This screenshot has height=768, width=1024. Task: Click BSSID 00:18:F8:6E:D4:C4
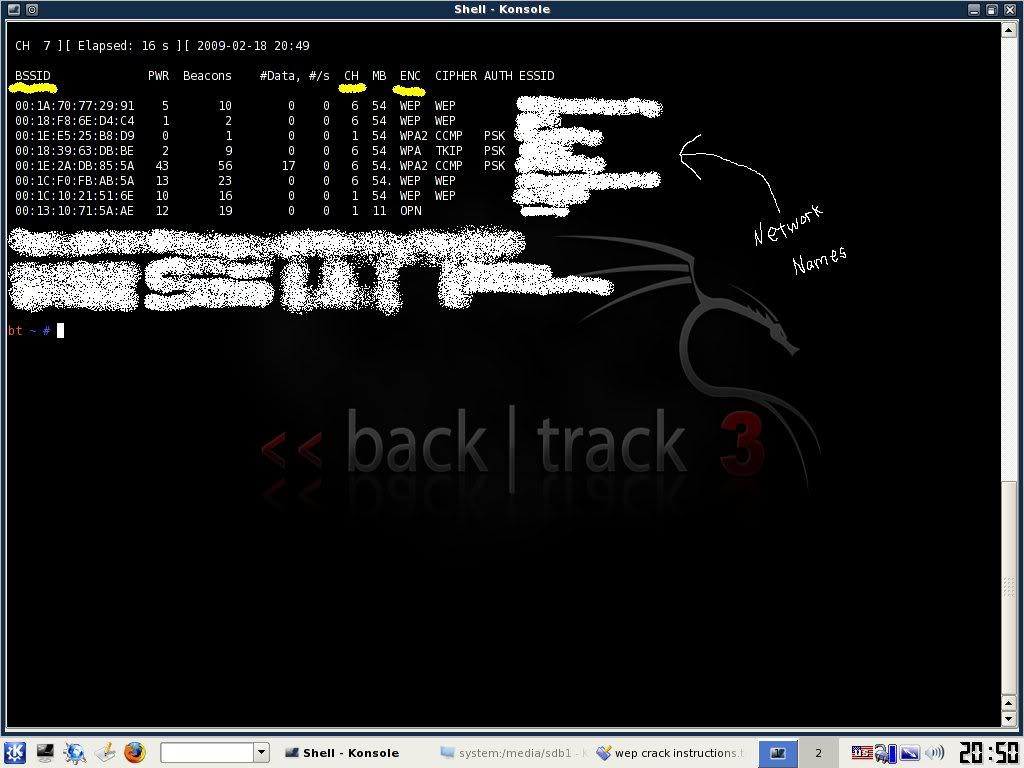(74, 120)
